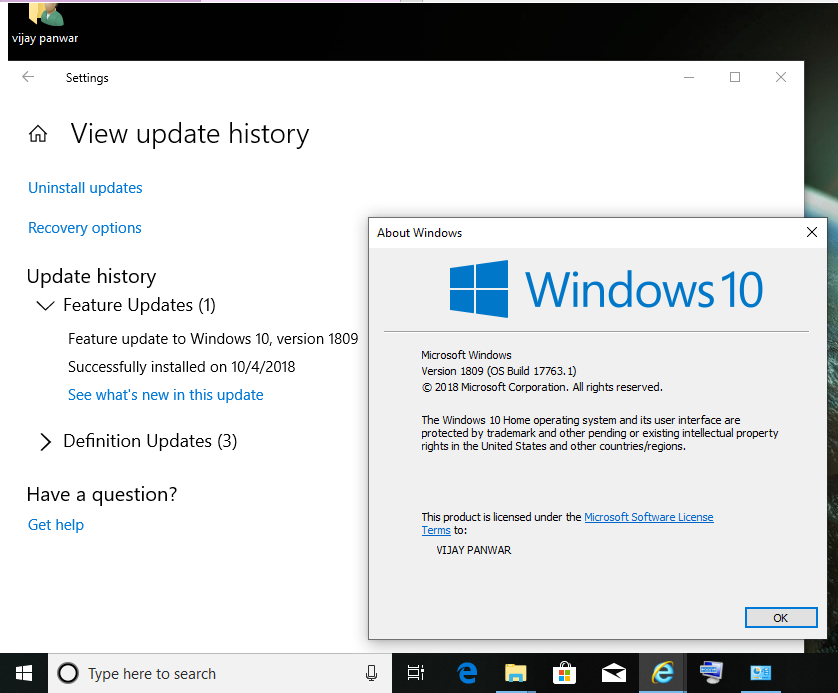
Task: Open Settings home via house icon
Action: (x=37, y=134)
